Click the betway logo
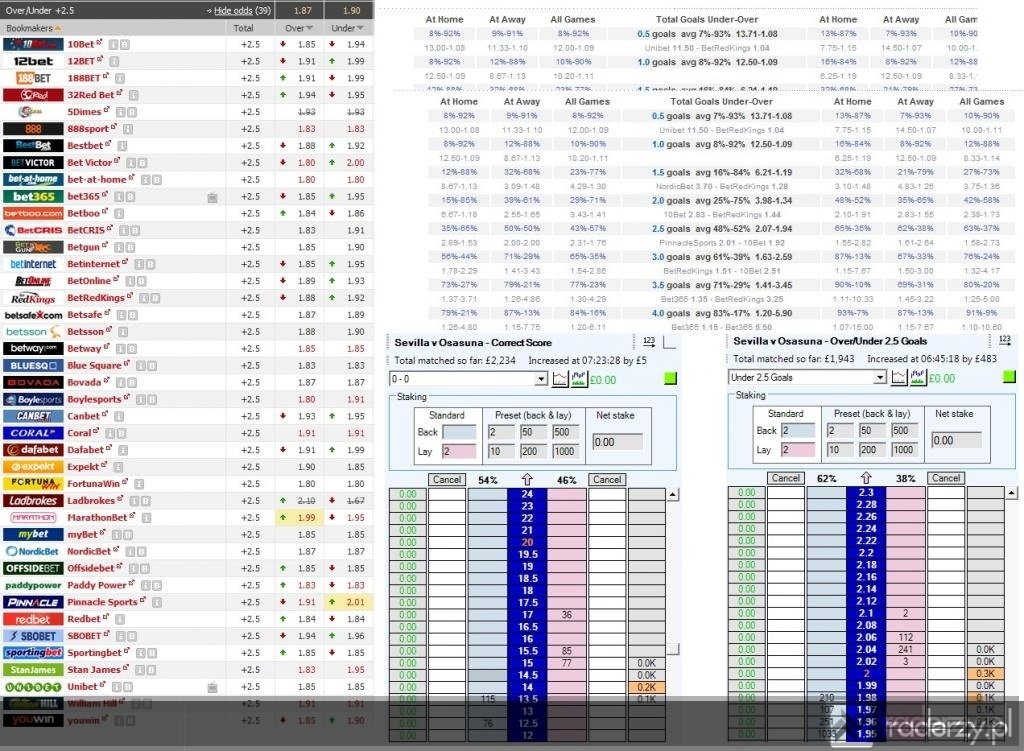1024x751 pixels. point(33,349)
